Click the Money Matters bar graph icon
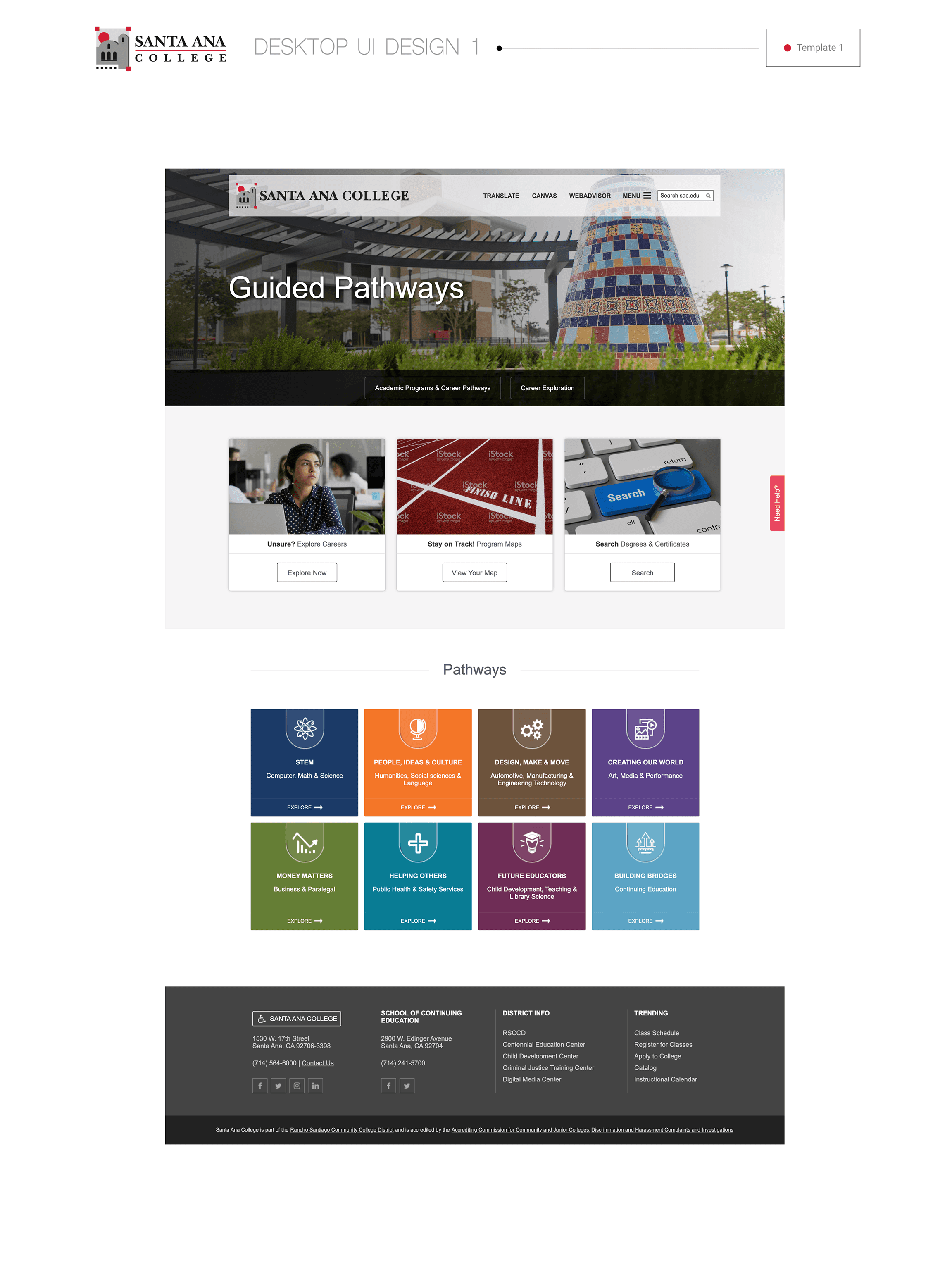This screenshot has height=1270, width=952. point(305,843)
